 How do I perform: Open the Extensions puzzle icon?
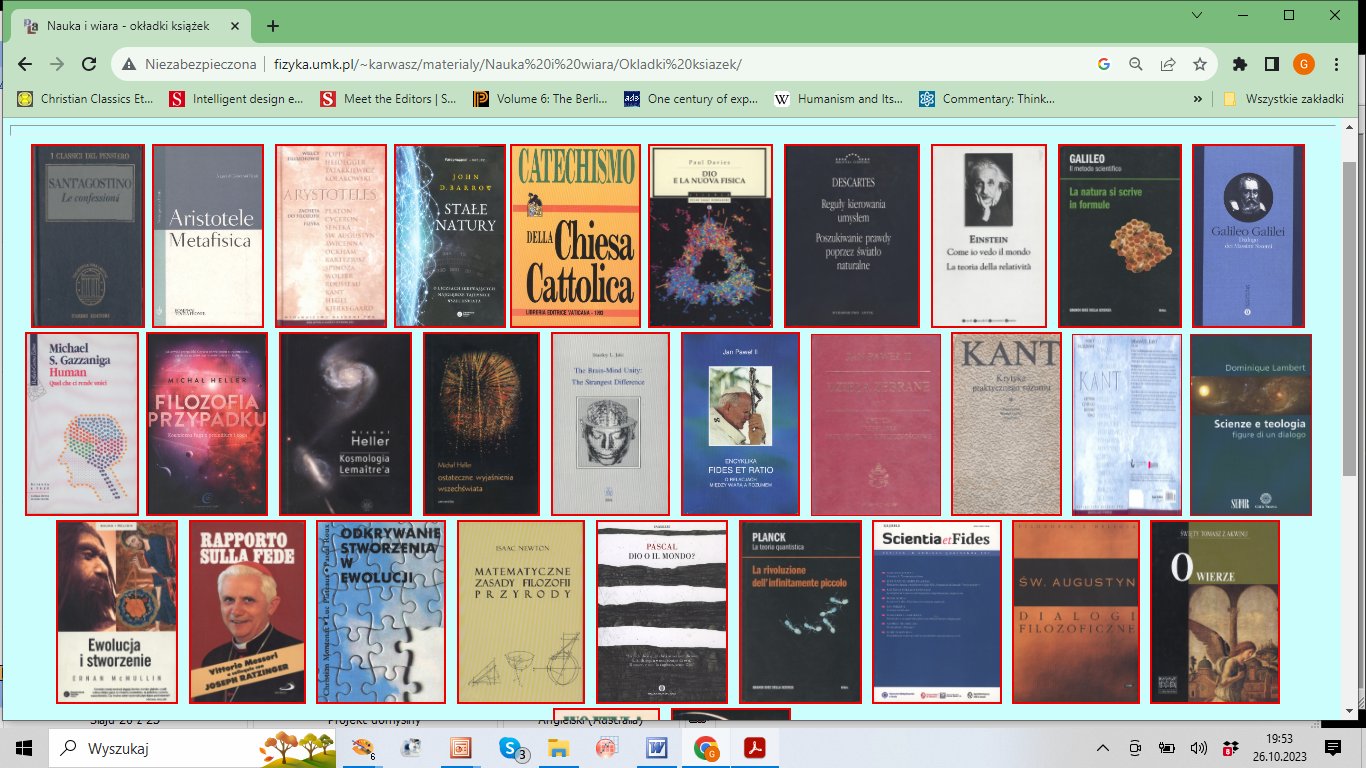coord(1240,64)
